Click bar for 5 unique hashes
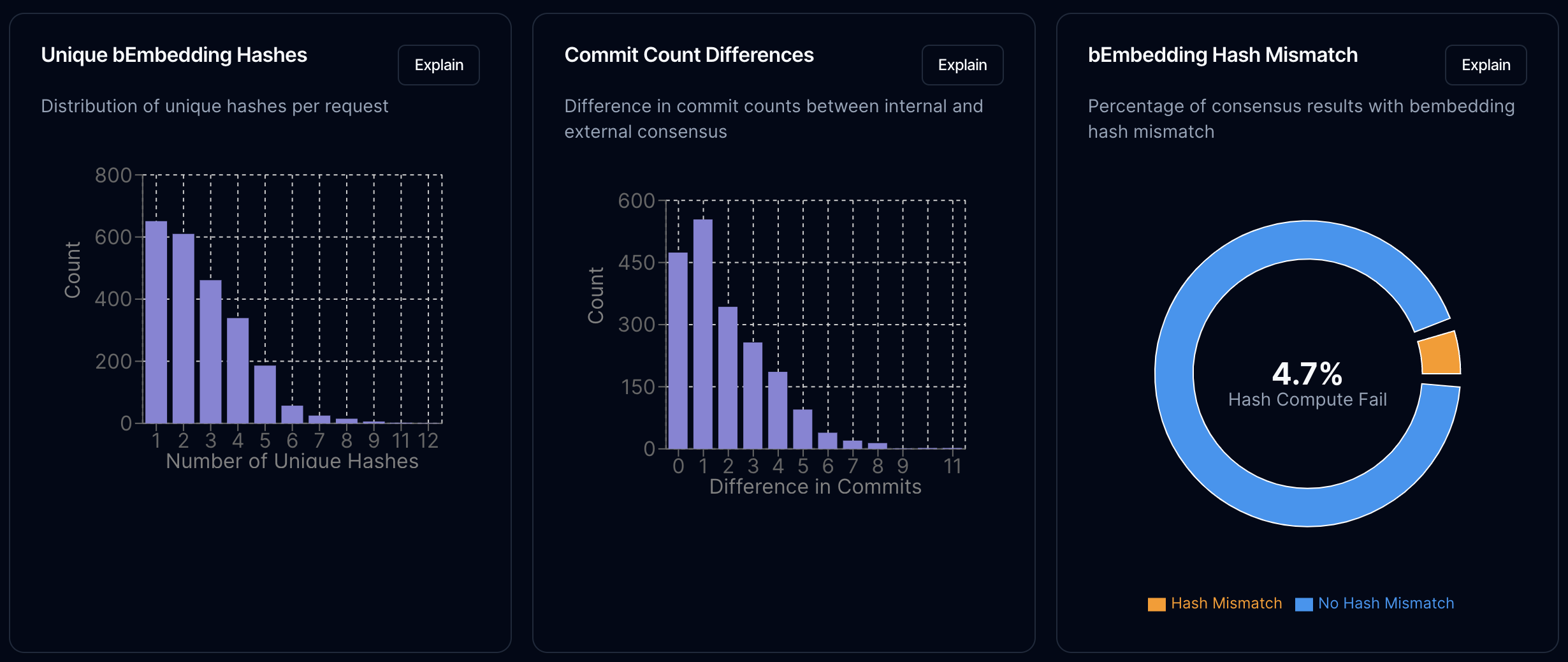This screenshot has width=1568, height=662. click(x=265, y=394)
